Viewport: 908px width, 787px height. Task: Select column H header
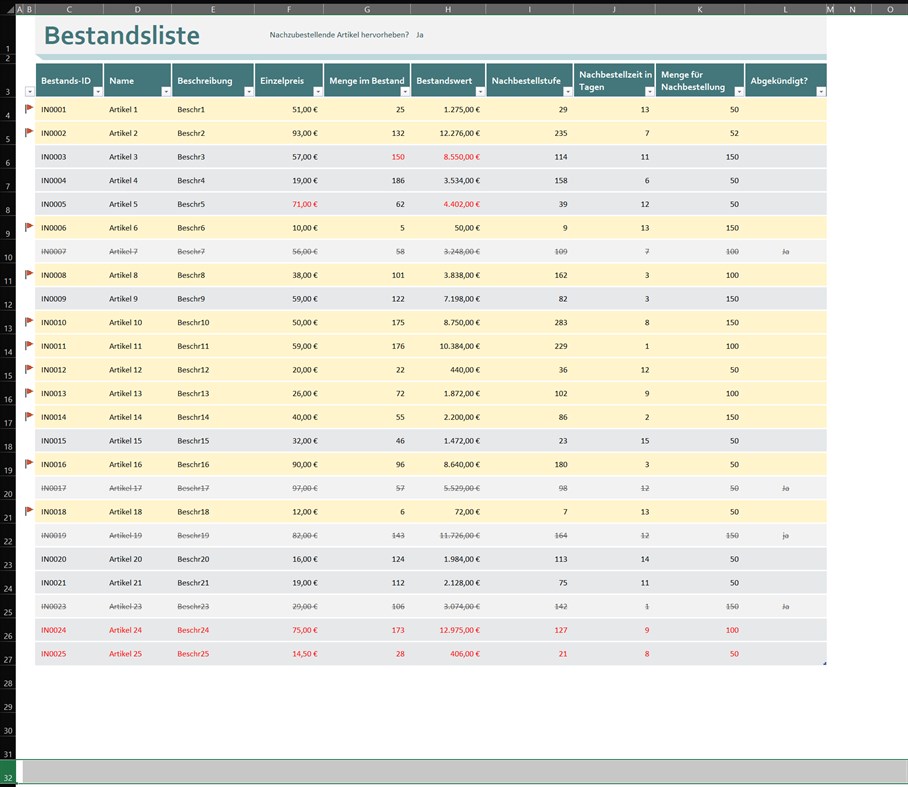coord(448,9)
